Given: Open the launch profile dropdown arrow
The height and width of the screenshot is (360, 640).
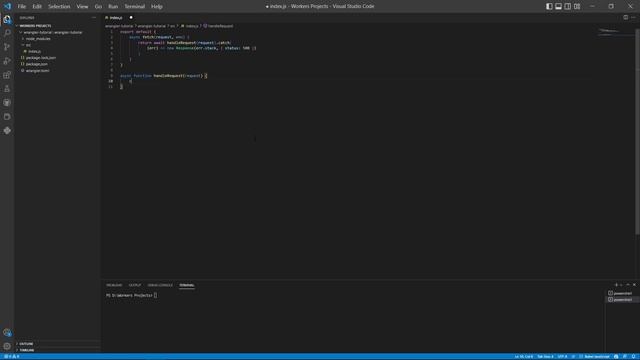Looking at the screenshot, I should coord(622,285).
